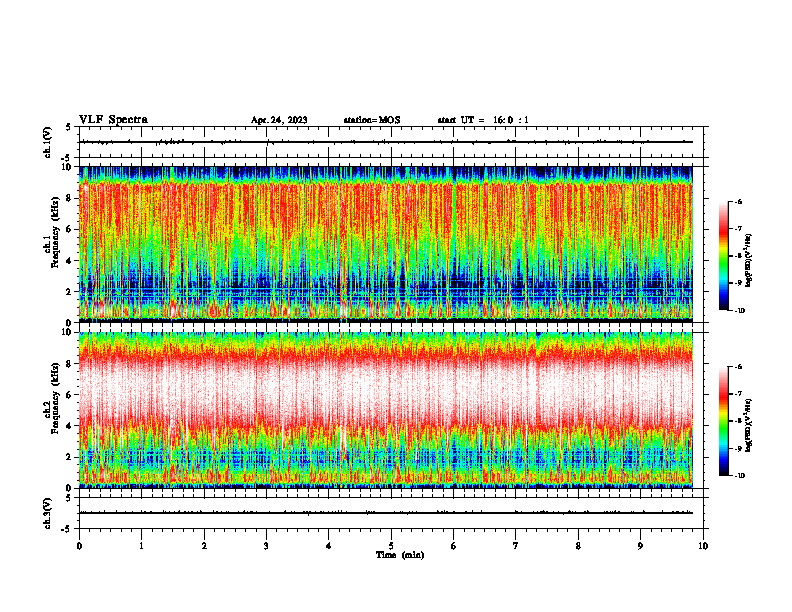The width and height of the screenshot is (792, 612).
Task: Click the "ch.1(V)" waveform axis label
Action: click(x=48, y=142)
